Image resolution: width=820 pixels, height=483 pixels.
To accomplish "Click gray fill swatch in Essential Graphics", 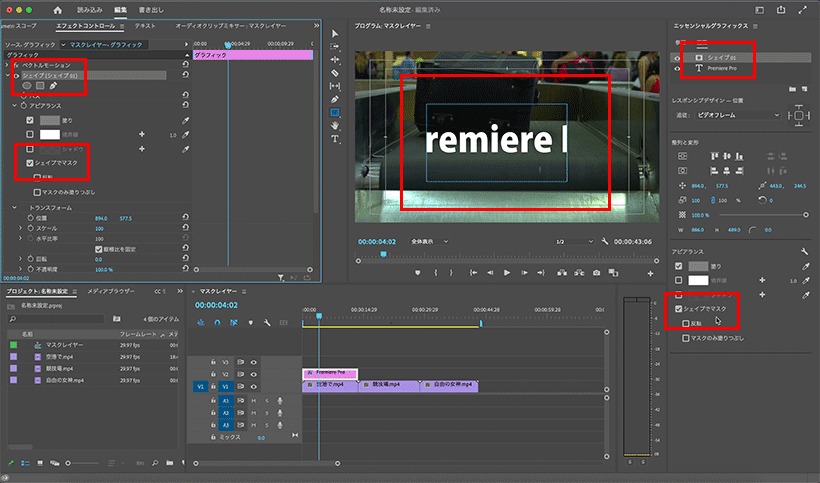I will 698,266.
